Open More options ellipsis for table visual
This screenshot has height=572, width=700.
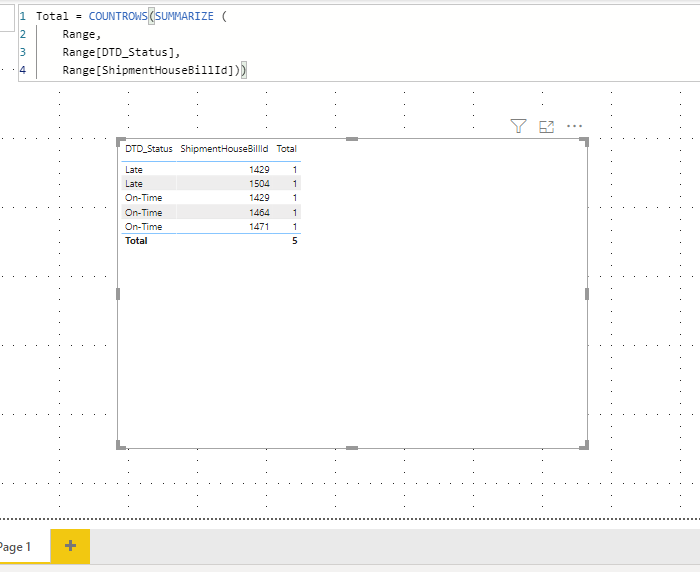point(574,126)
